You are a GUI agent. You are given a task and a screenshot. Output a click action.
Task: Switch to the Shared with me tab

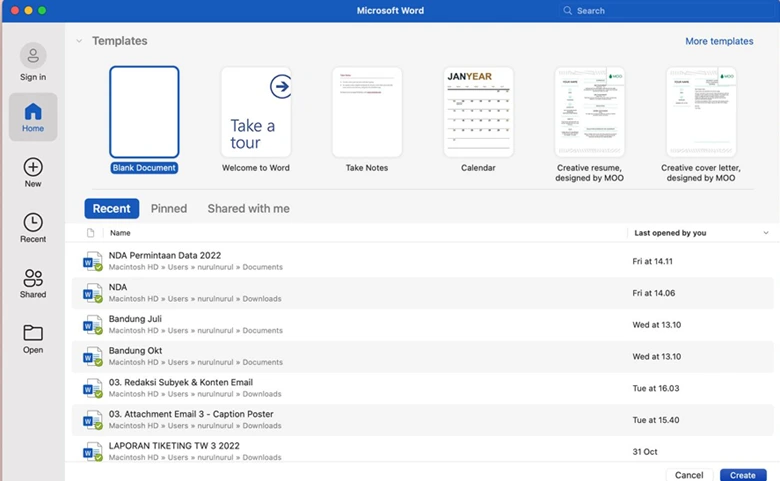coord(248,208)
